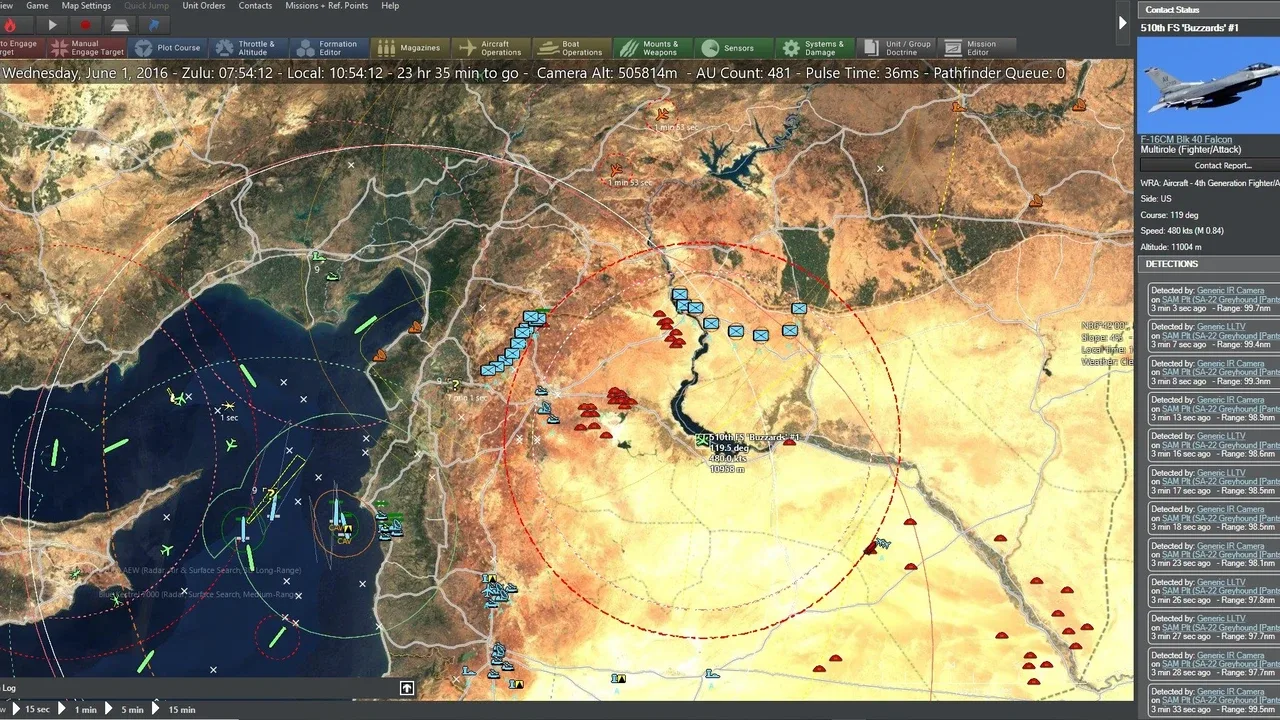
Task: Click the blue arrow toolbar icon
Action: (x=153, y=25)
